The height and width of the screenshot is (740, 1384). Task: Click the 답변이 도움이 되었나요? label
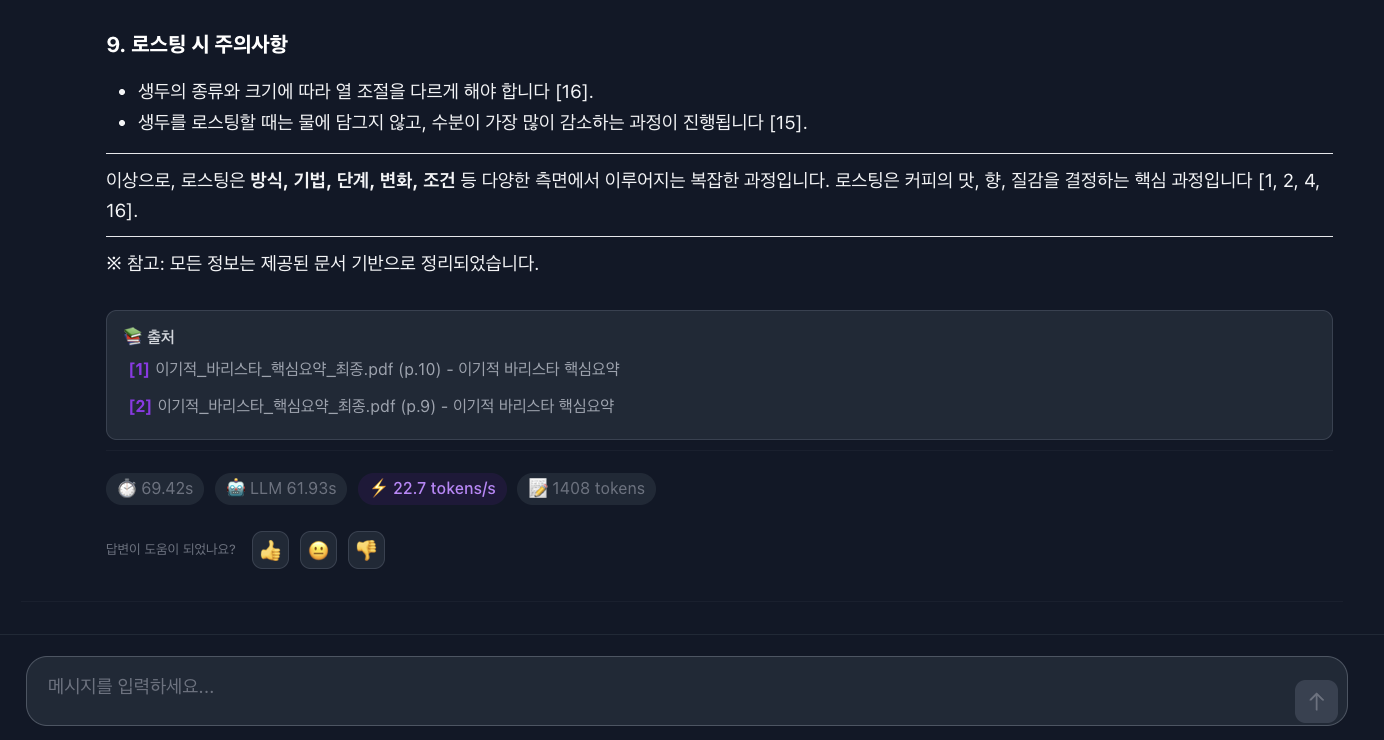point(171,550)
